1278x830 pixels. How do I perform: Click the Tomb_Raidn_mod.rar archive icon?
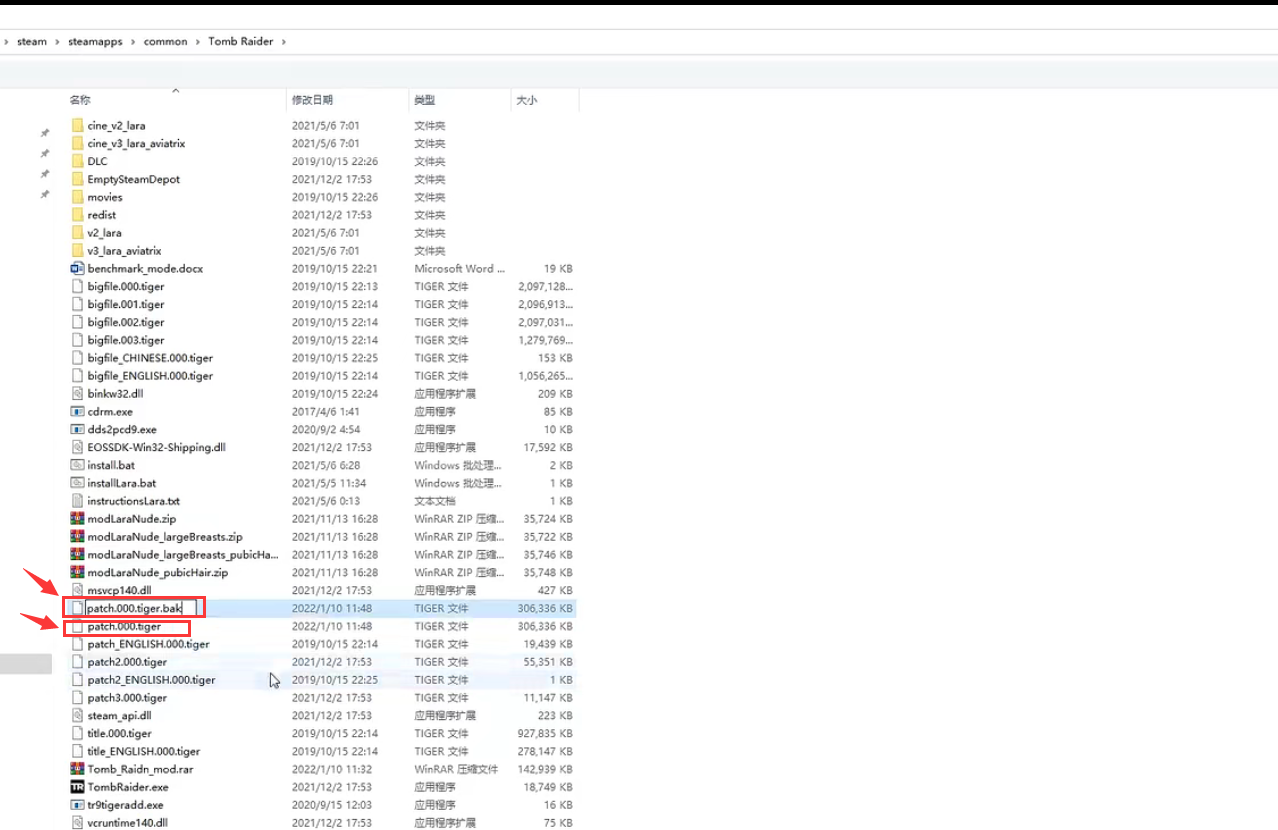coord(78,769)
